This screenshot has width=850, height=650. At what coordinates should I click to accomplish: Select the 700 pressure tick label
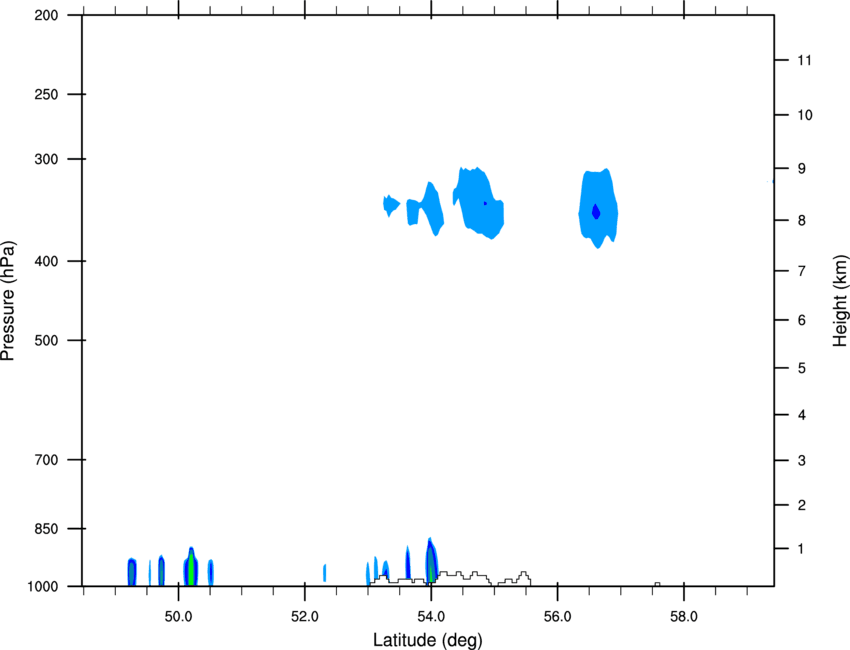click(46, 460)
